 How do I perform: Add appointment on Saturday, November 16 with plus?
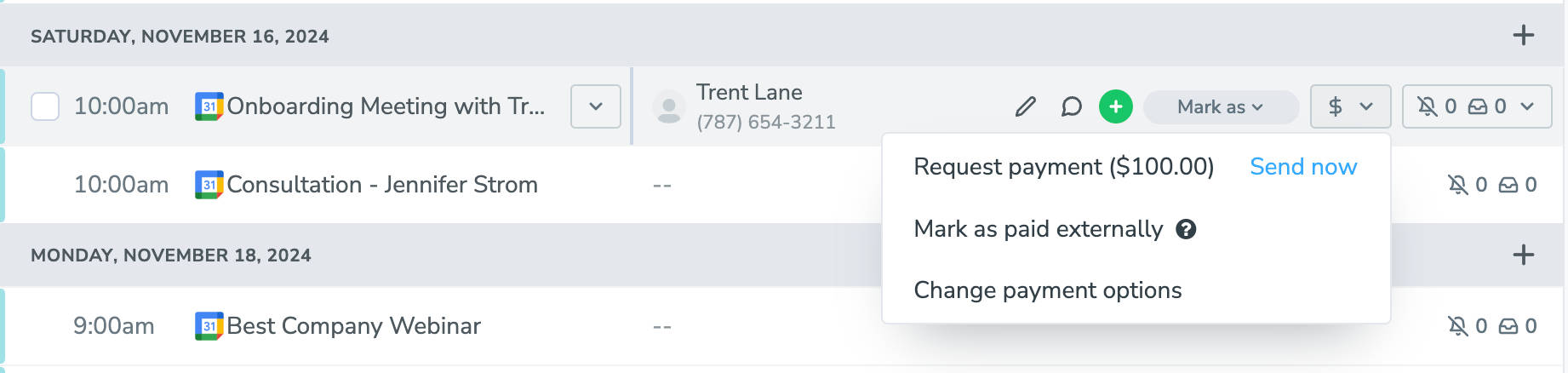pos(1523,36)
